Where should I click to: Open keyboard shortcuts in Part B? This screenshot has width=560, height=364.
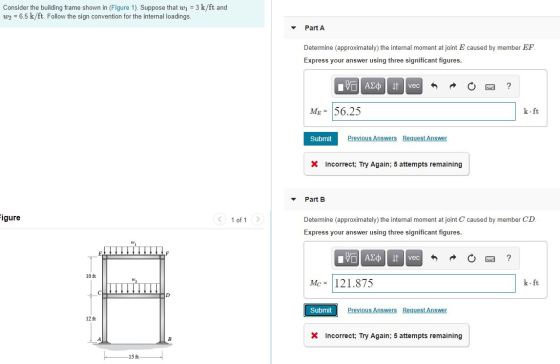coord(490,259)
